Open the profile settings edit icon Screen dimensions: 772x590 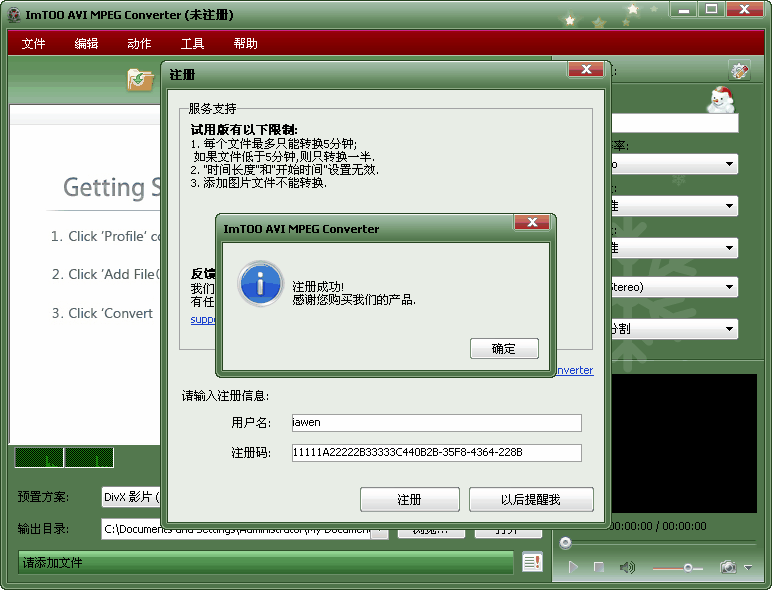(739, 70)
